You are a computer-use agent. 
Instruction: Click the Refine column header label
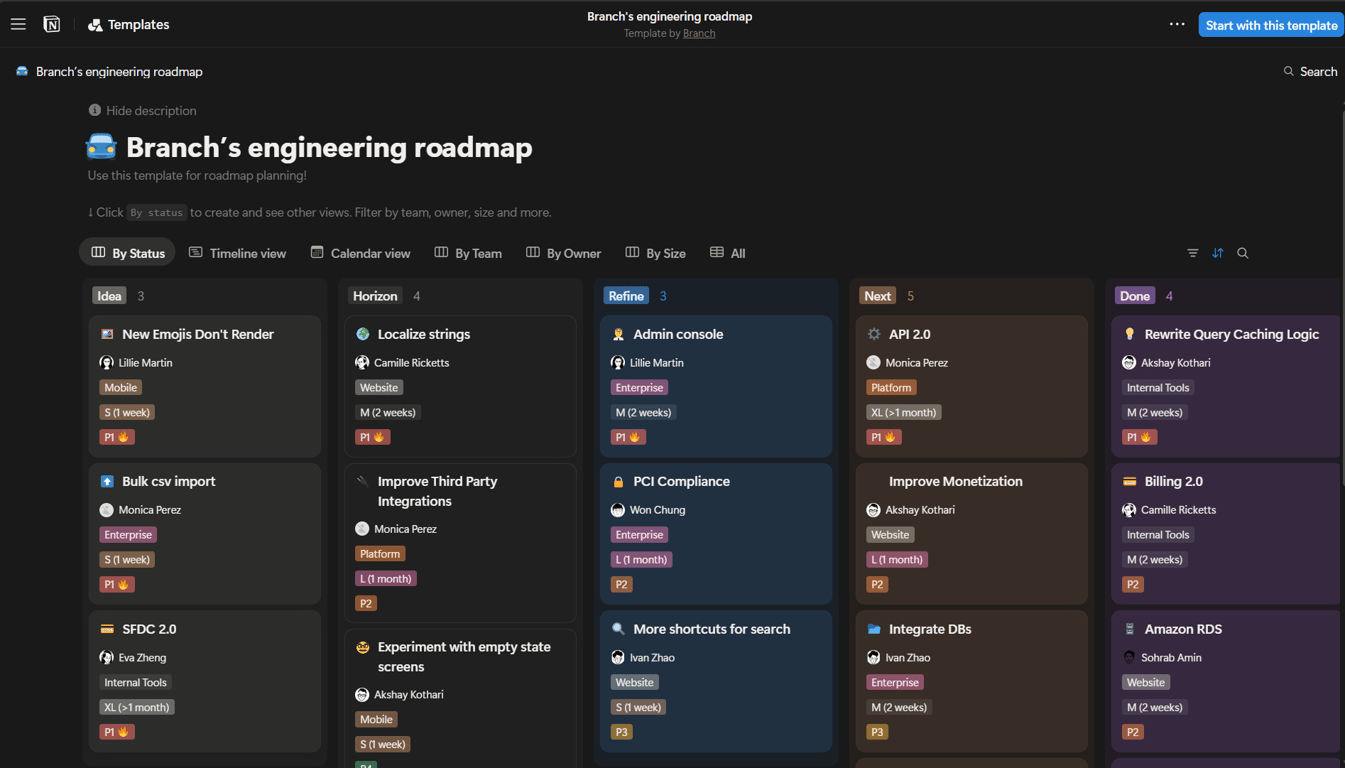(x=626, y=296)
